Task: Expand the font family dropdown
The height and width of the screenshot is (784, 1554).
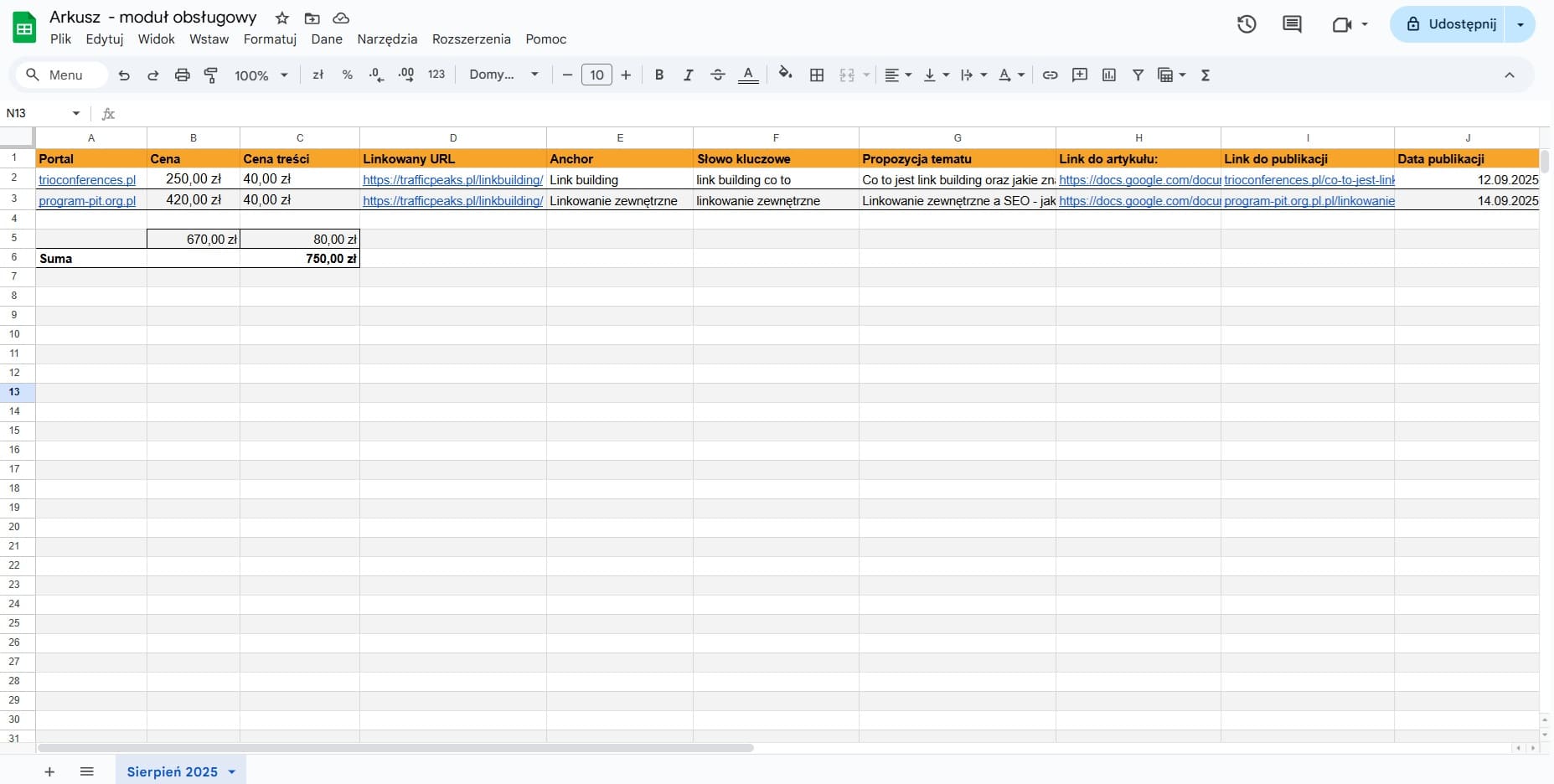Action: (503, 75)
